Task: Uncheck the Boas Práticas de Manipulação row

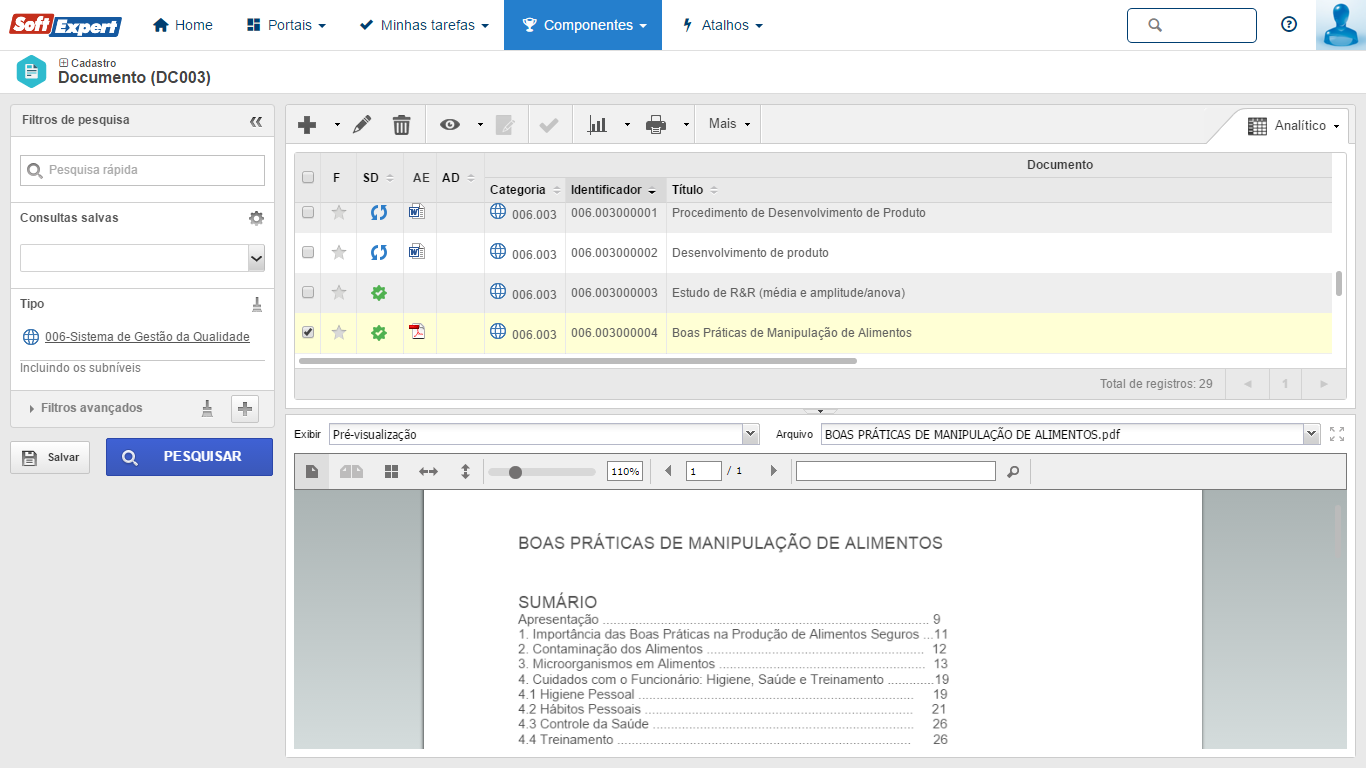Action: click(308, 332)
